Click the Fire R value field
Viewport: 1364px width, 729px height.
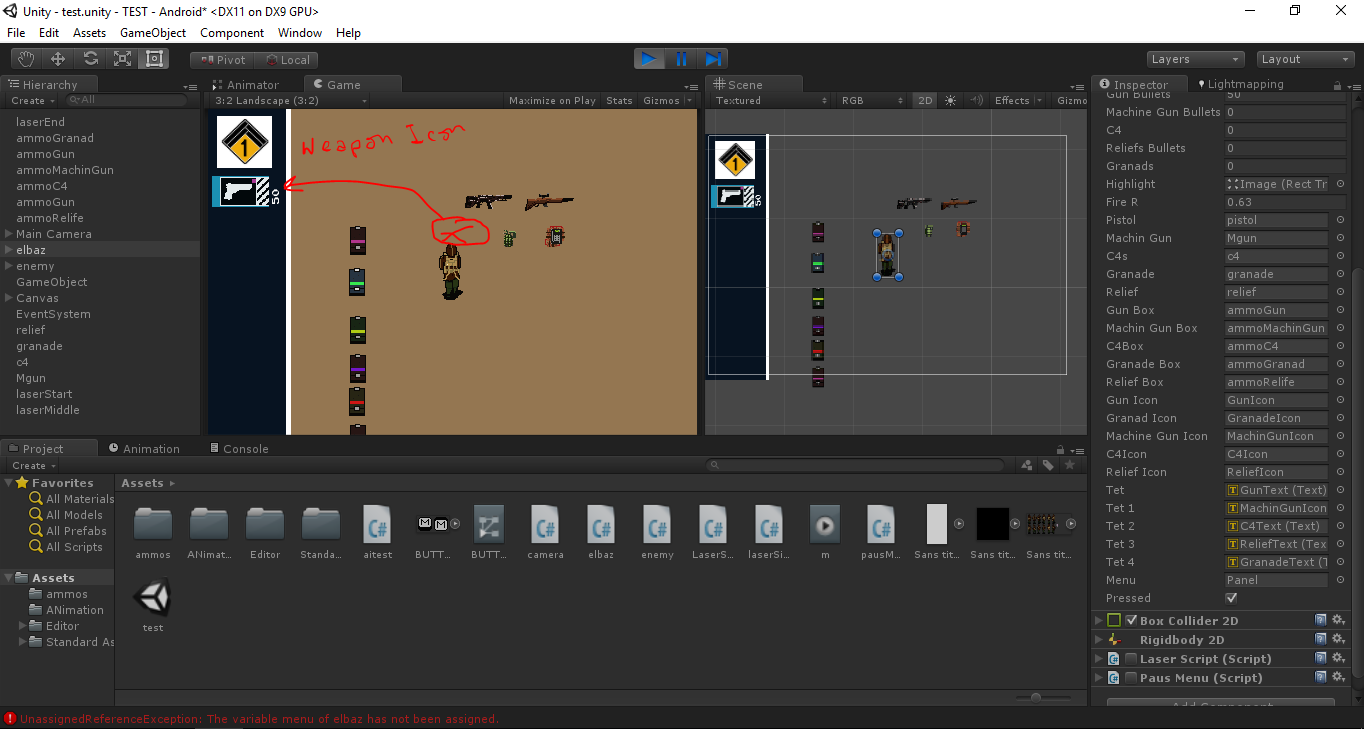1285,202
